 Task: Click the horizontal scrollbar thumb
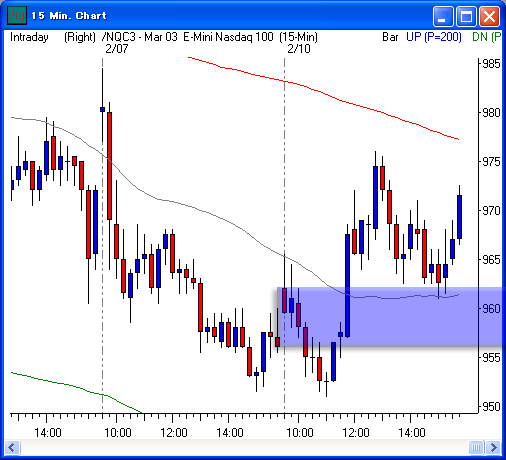[476, 447]
